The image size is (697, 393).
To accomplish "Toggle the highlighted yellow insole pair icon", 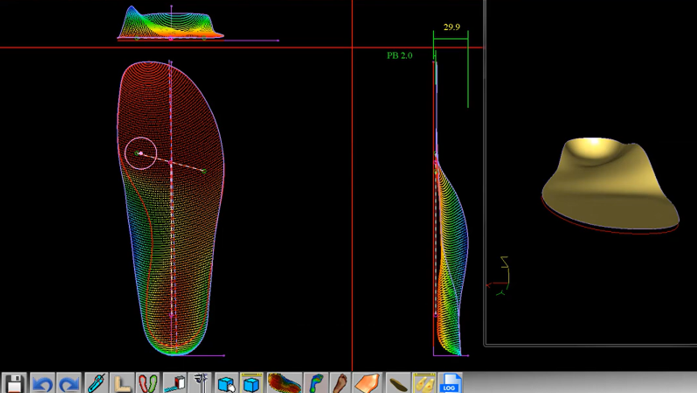I will pyautogui.click(x=424, y=383).
